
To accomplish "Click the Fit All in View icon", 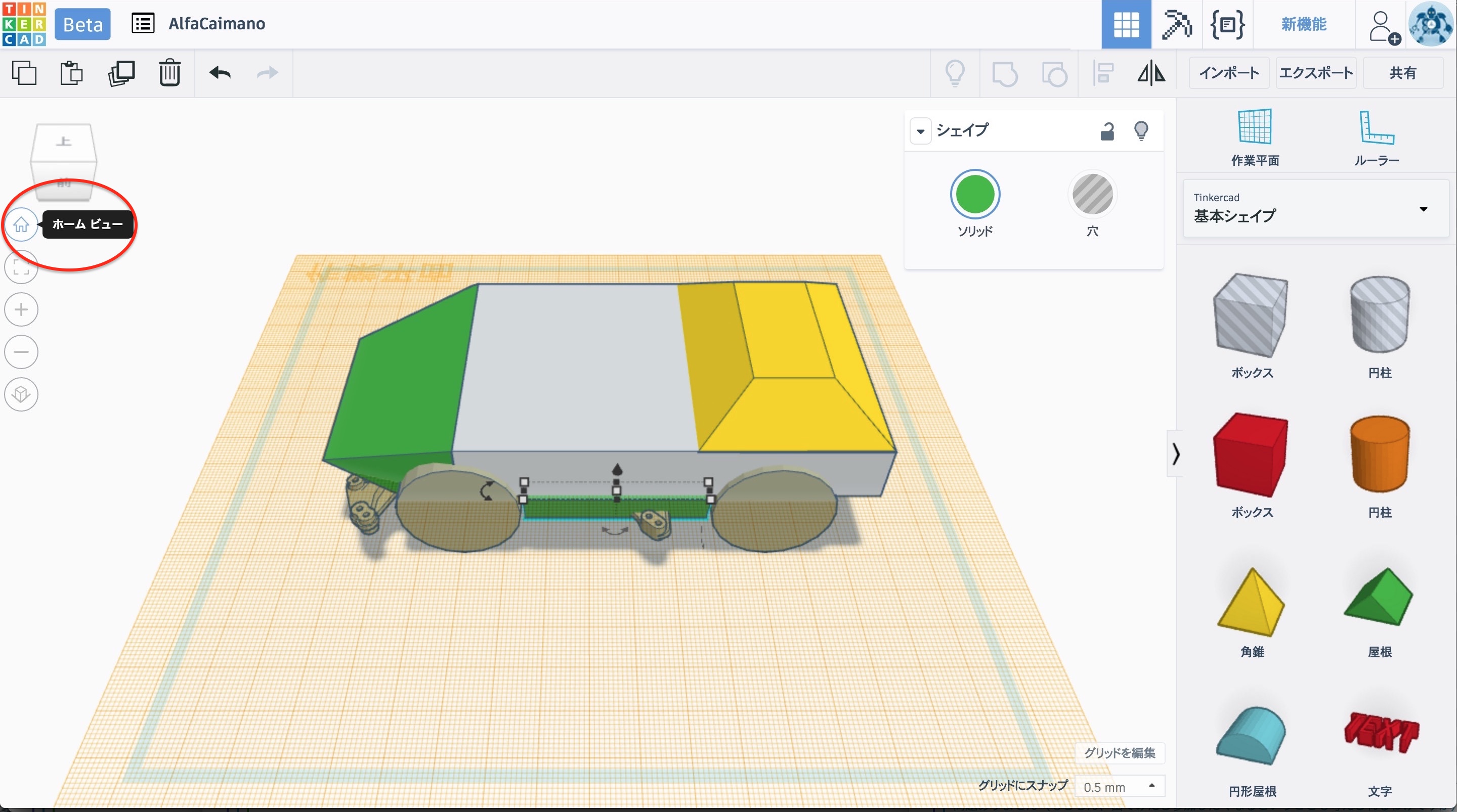I will coord(21,267).
